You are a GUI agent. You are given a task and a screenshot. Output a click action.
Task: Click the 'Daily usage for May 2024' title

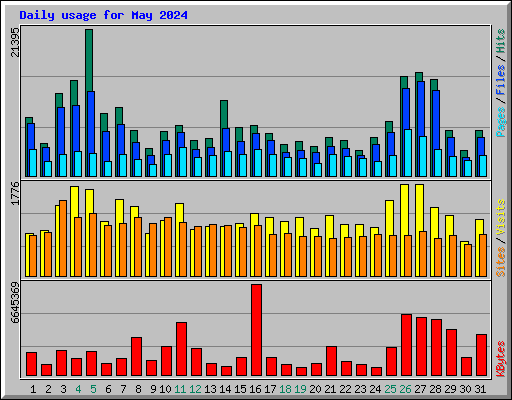(103, 15)
